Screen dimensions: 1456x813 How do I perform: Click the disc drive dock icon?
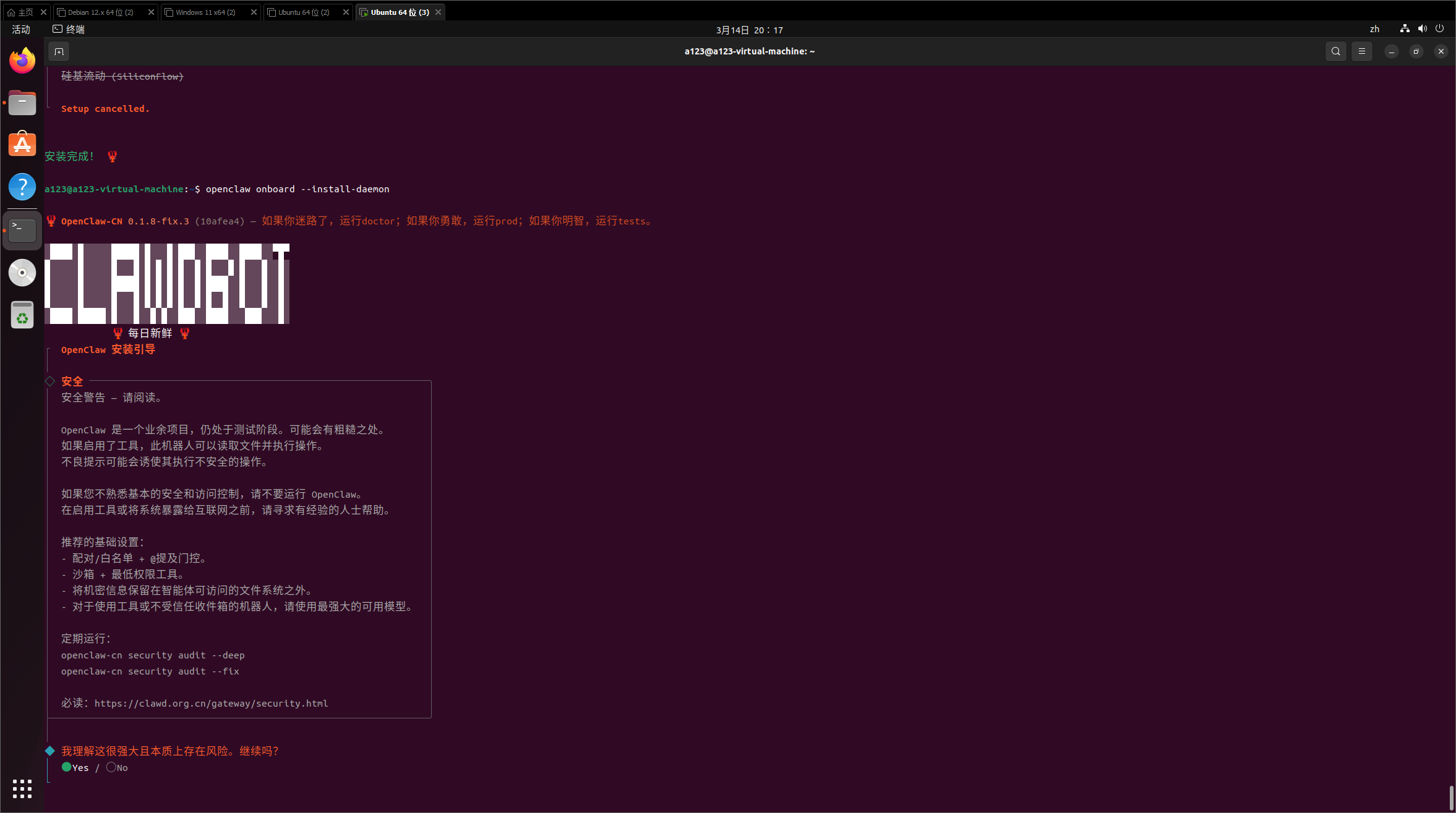22,273
